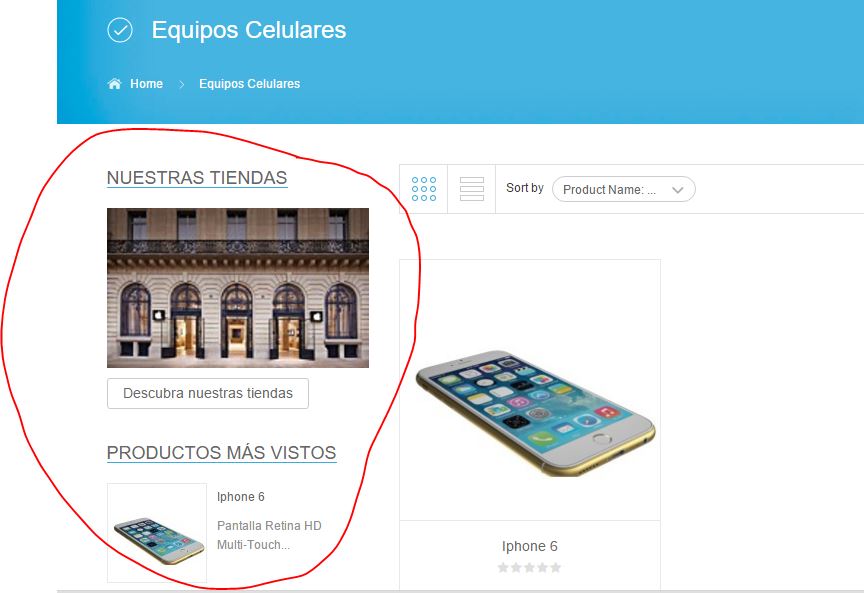Go to Home via breadcrumb link
Viewport: 864px width, 593px height.
click(147, 84)
